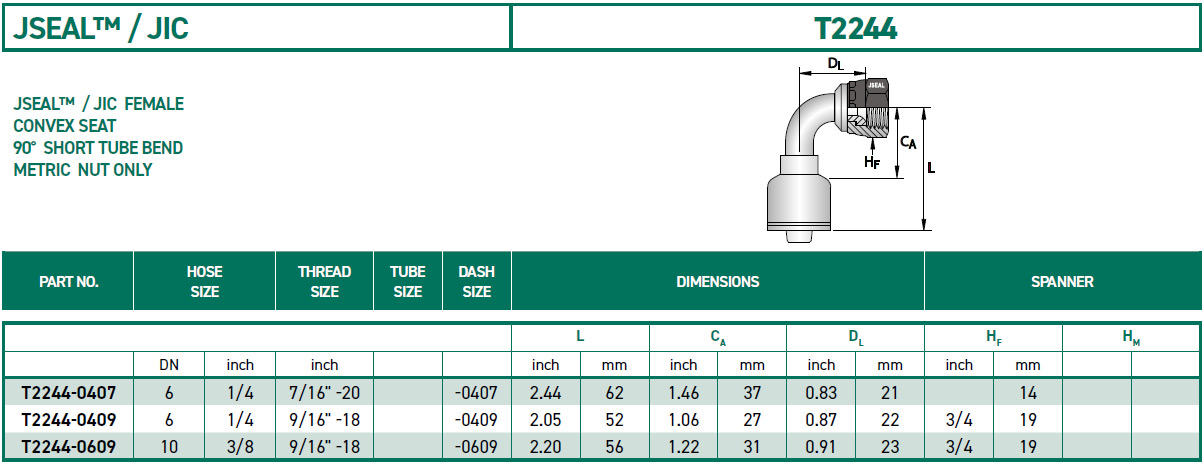Click the PART NO. column header
The width and height of the screenshot is (1204, 465).
(68, 282)
